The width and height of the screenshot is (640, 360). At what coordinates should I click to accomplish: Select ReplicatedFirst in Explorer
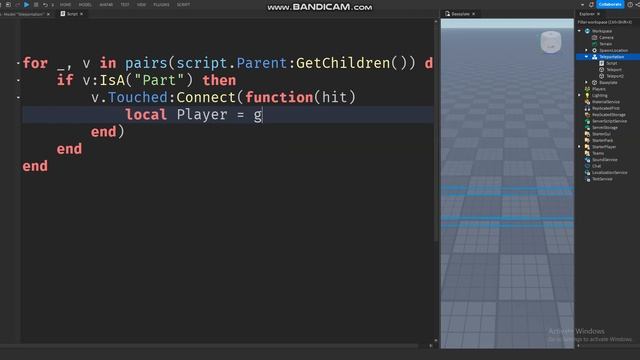point(606,108)
